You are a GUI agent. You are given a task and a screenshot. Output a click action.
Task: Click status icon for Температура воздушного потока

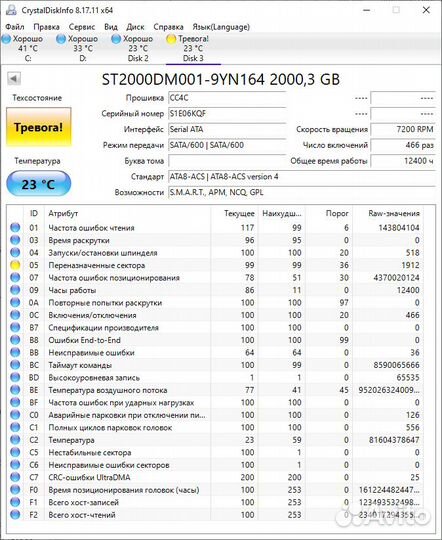(x=15, y=390)
